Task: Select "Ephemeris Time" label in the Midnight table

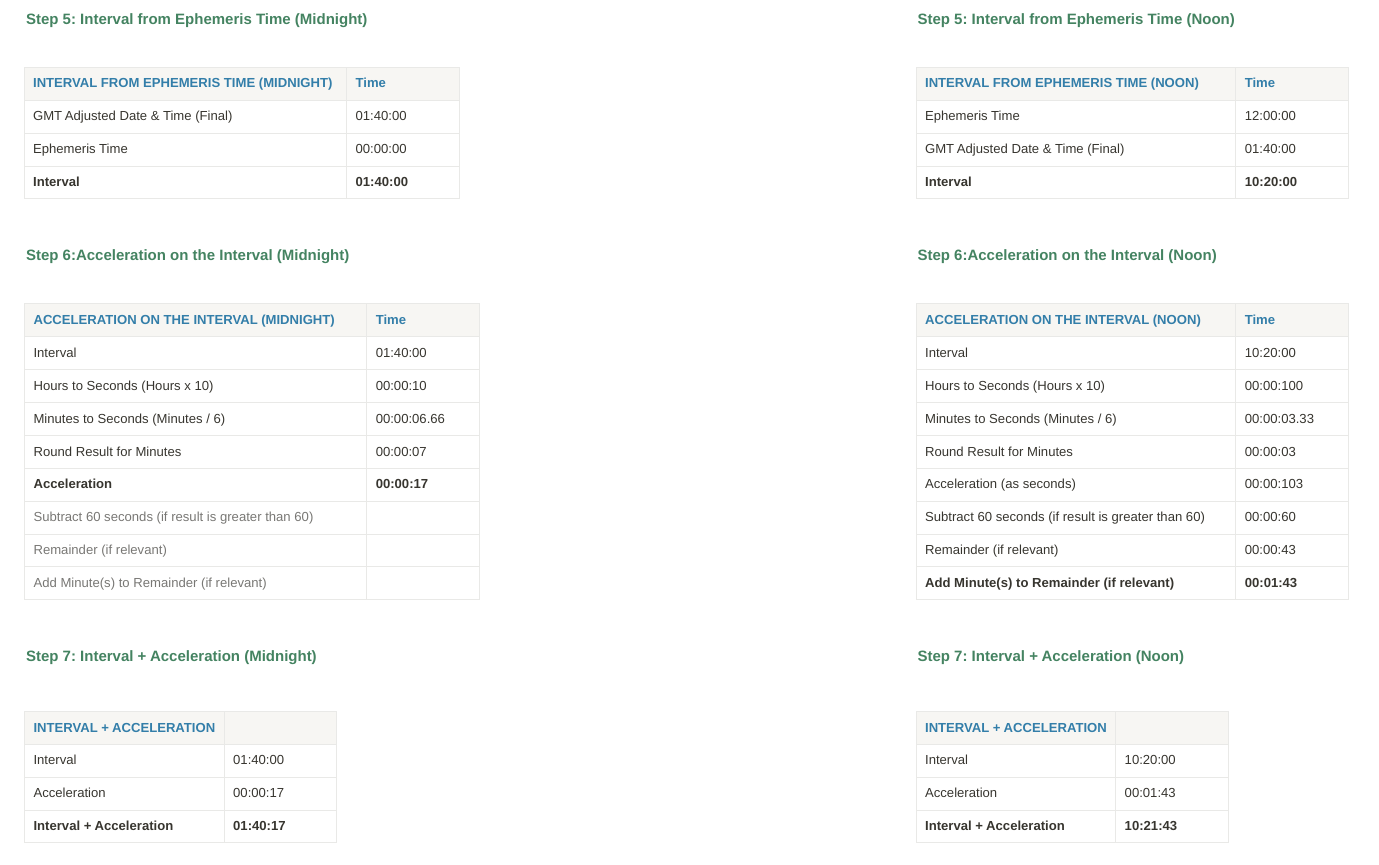Action: coord(80,149)
